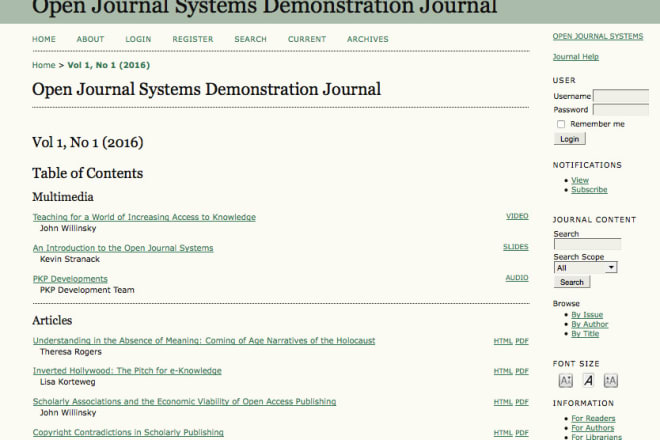Image resolution: width=660 pixels, height=440 pixels.
Task: Open the For Readers information link
Action: pos(593,419)
